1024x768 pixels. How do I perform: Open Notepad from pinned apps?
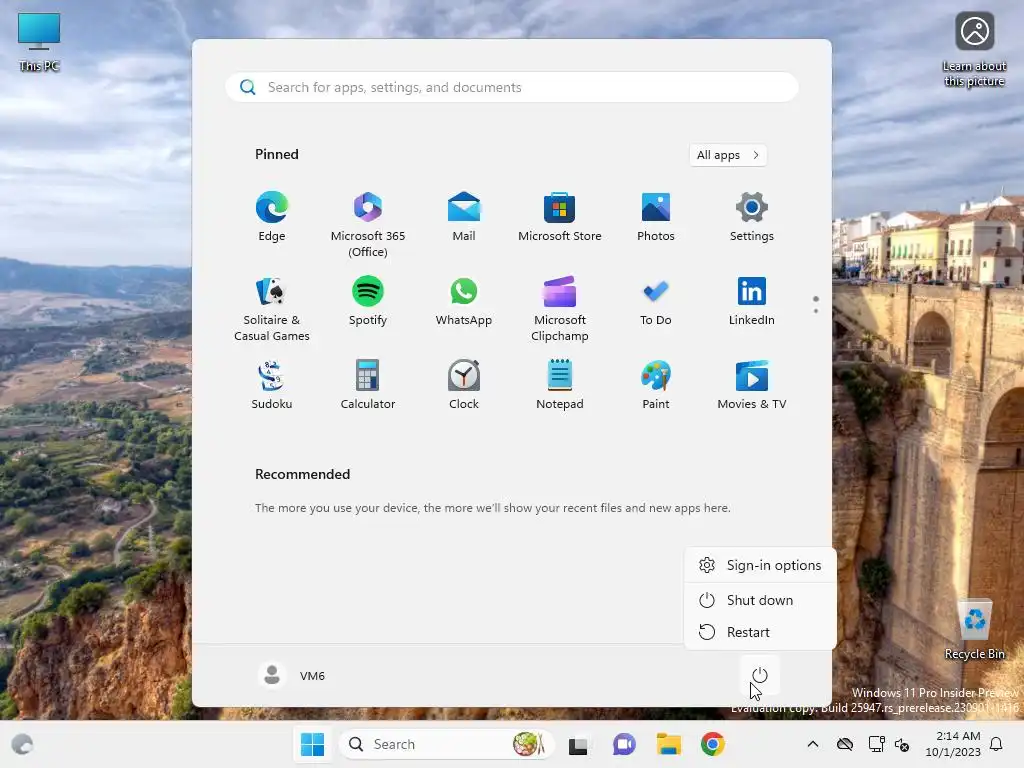click(x=560, y=385)
